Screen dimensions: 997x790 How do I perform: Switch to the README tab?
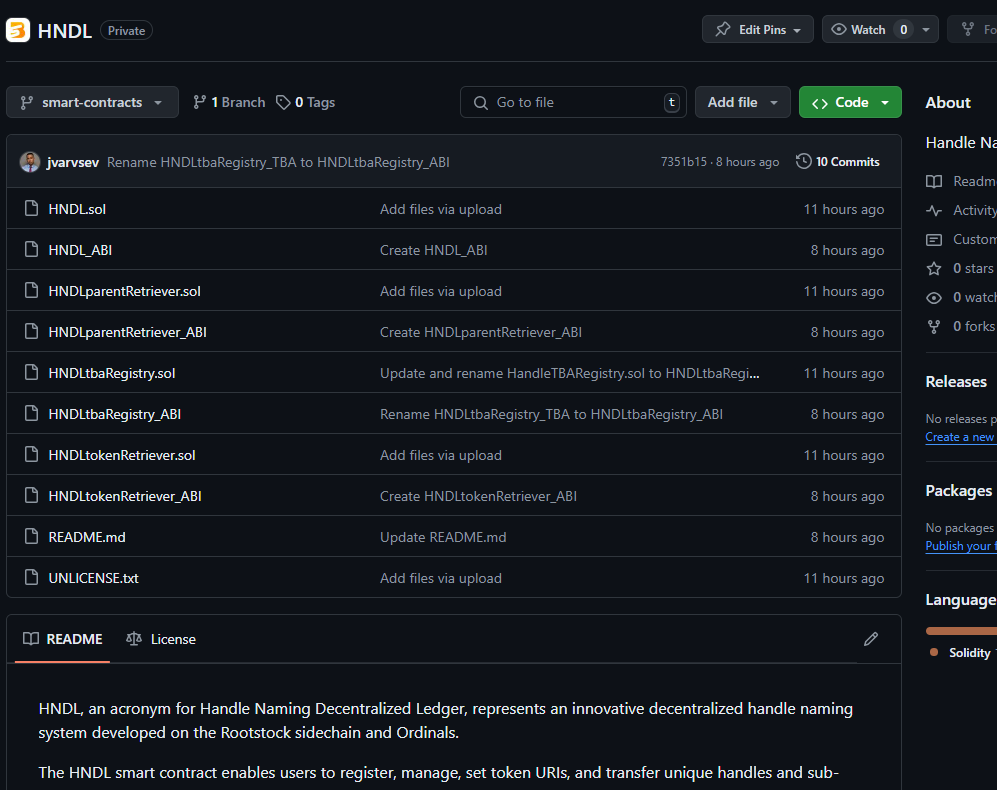pyautogui.click(x=62, y=639)
